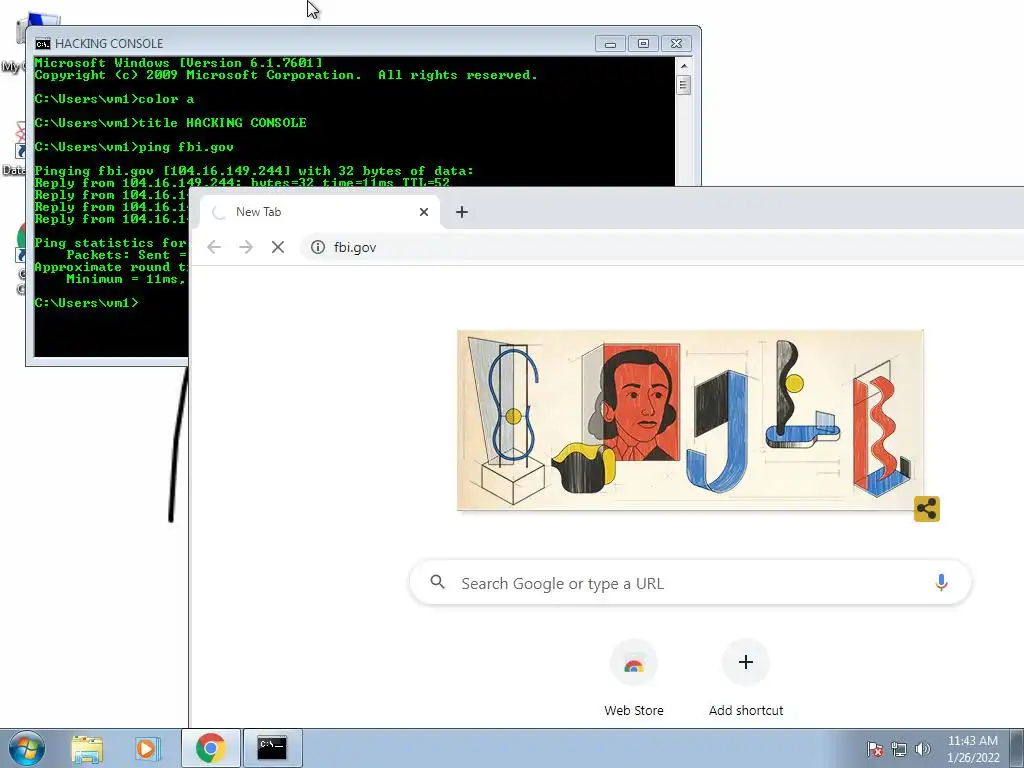Viewport: 1024px width, 768px height.
Task: Select the New Tab tab
Action: 320,212
